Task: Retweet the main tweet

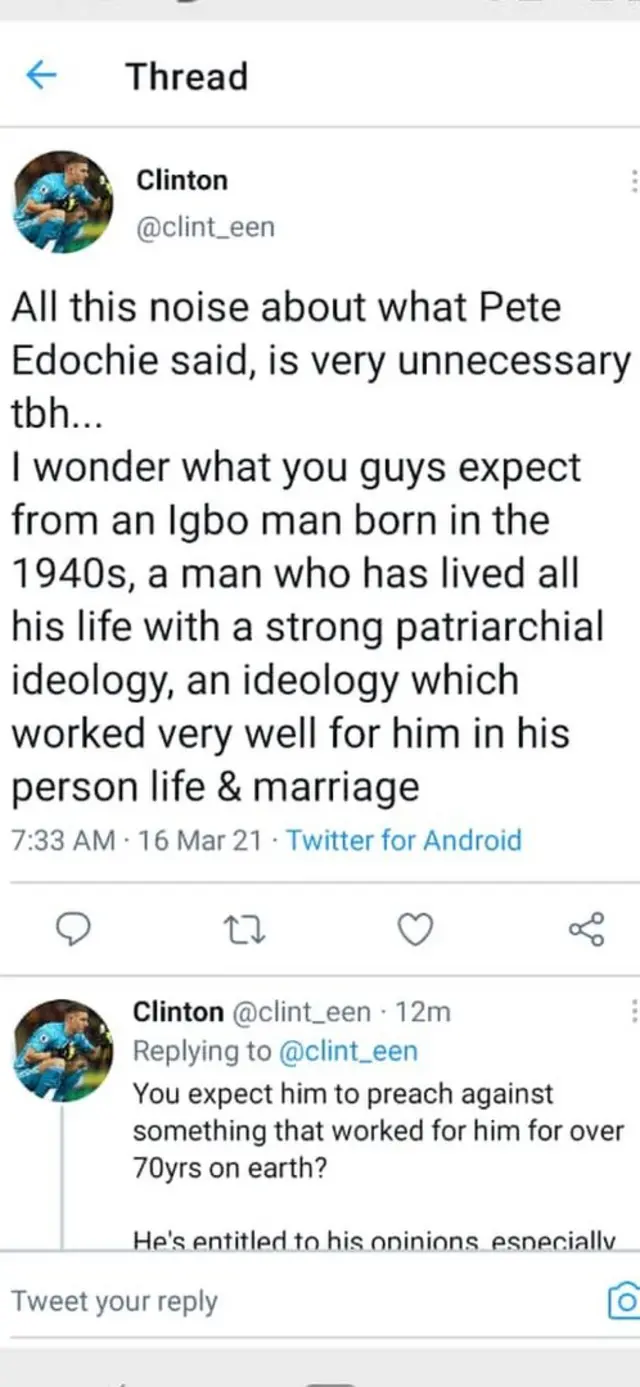Action: click(242, 929)
